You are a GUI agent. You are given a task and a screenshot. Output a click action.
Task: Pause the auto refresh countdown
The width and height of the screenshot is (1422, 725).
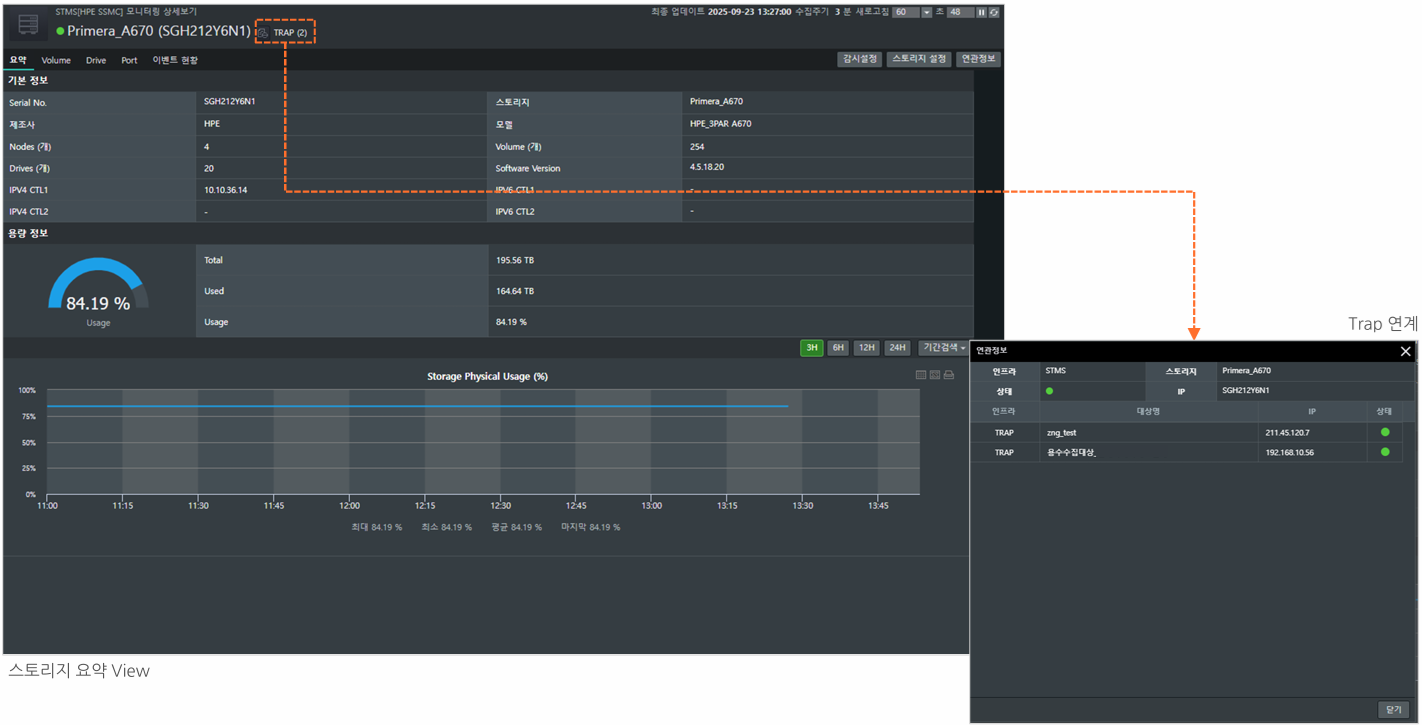coord(981,13)
